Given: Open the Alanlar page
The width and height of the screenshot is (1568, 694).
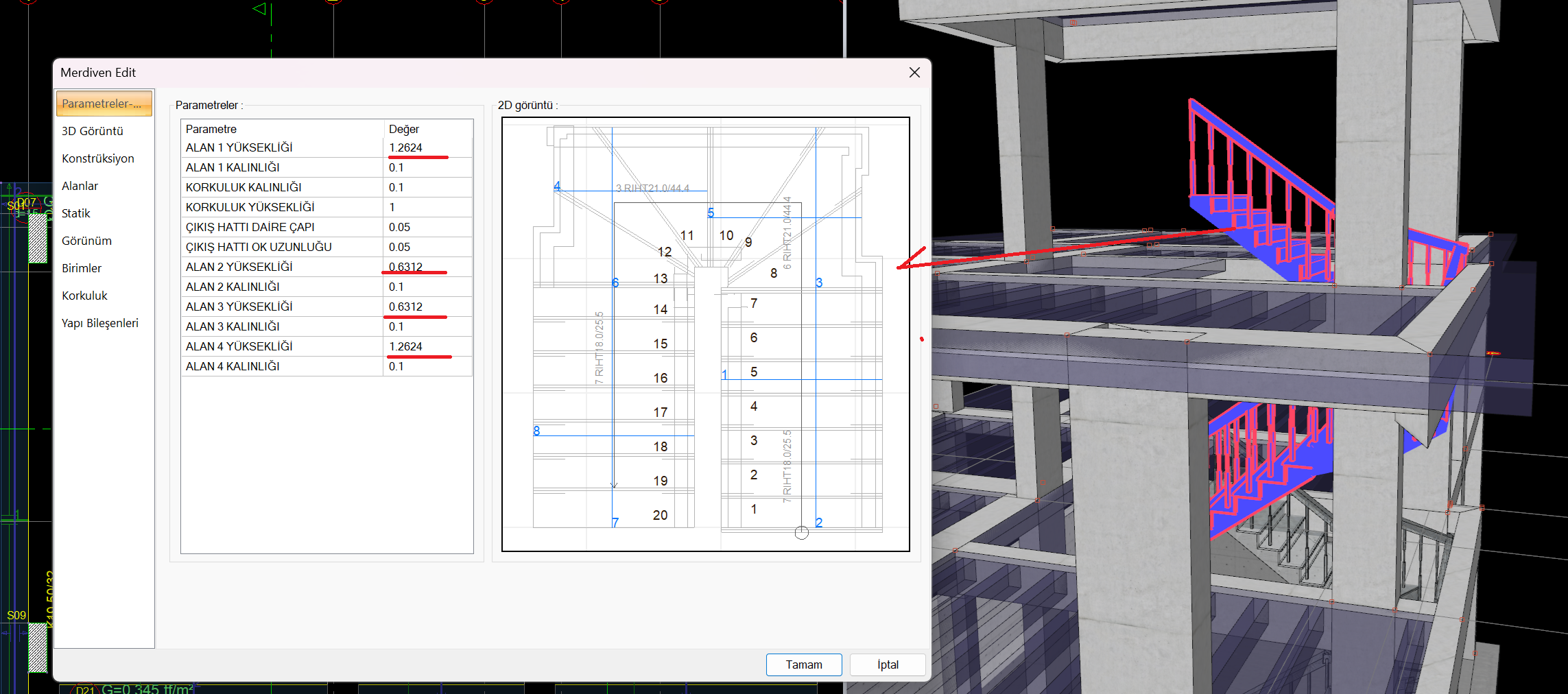Looking at the screenshot, I should (x=80, y=186).
